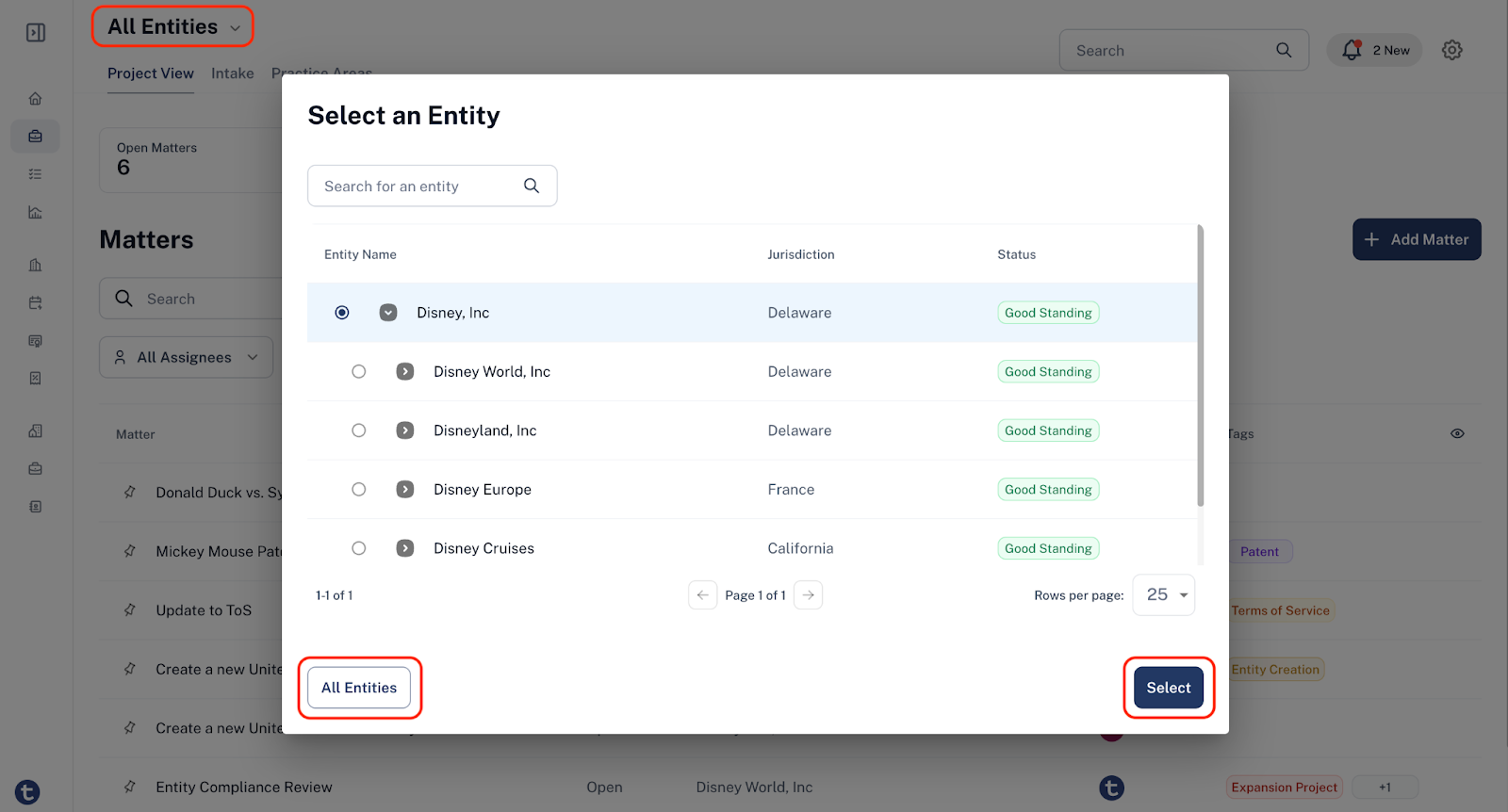Go to the previous page arrow in dialog
The image size is (1508, 812).
pyautogui.click(x=703, y=595)
